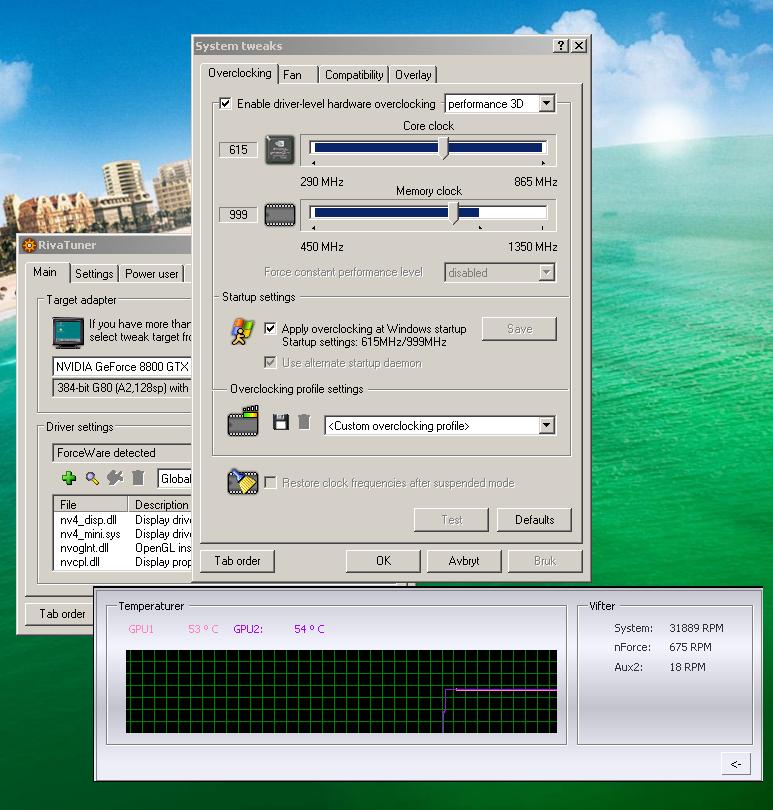The height and width of the screenshot is (810, 773).
Task: Click the Bruk apply button
Action: click(x=545, y=561)
